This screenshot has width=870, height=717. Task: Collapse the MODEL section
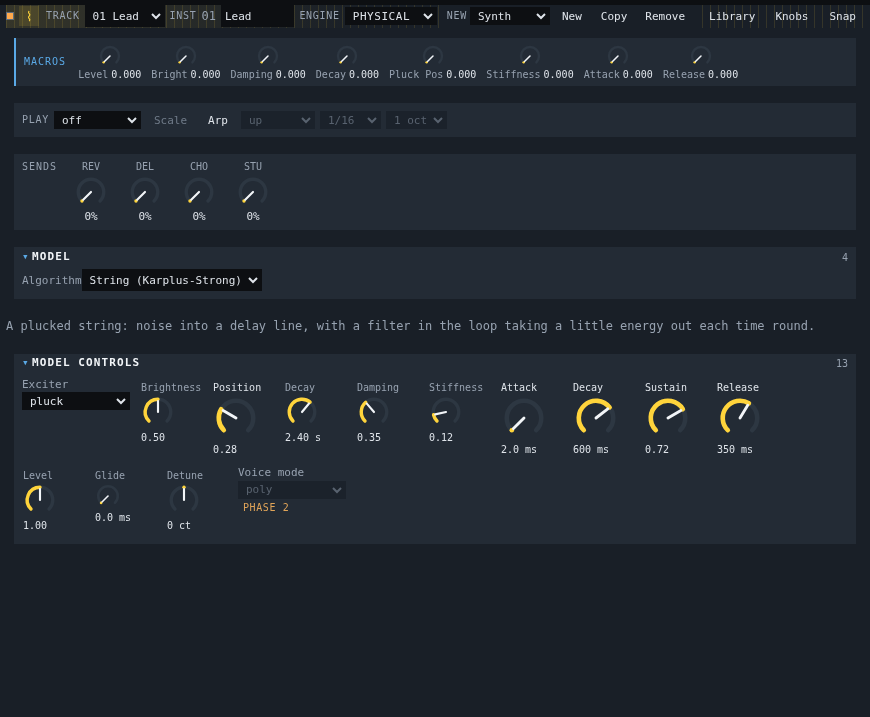pyautogui.click(x=46, y=256)
